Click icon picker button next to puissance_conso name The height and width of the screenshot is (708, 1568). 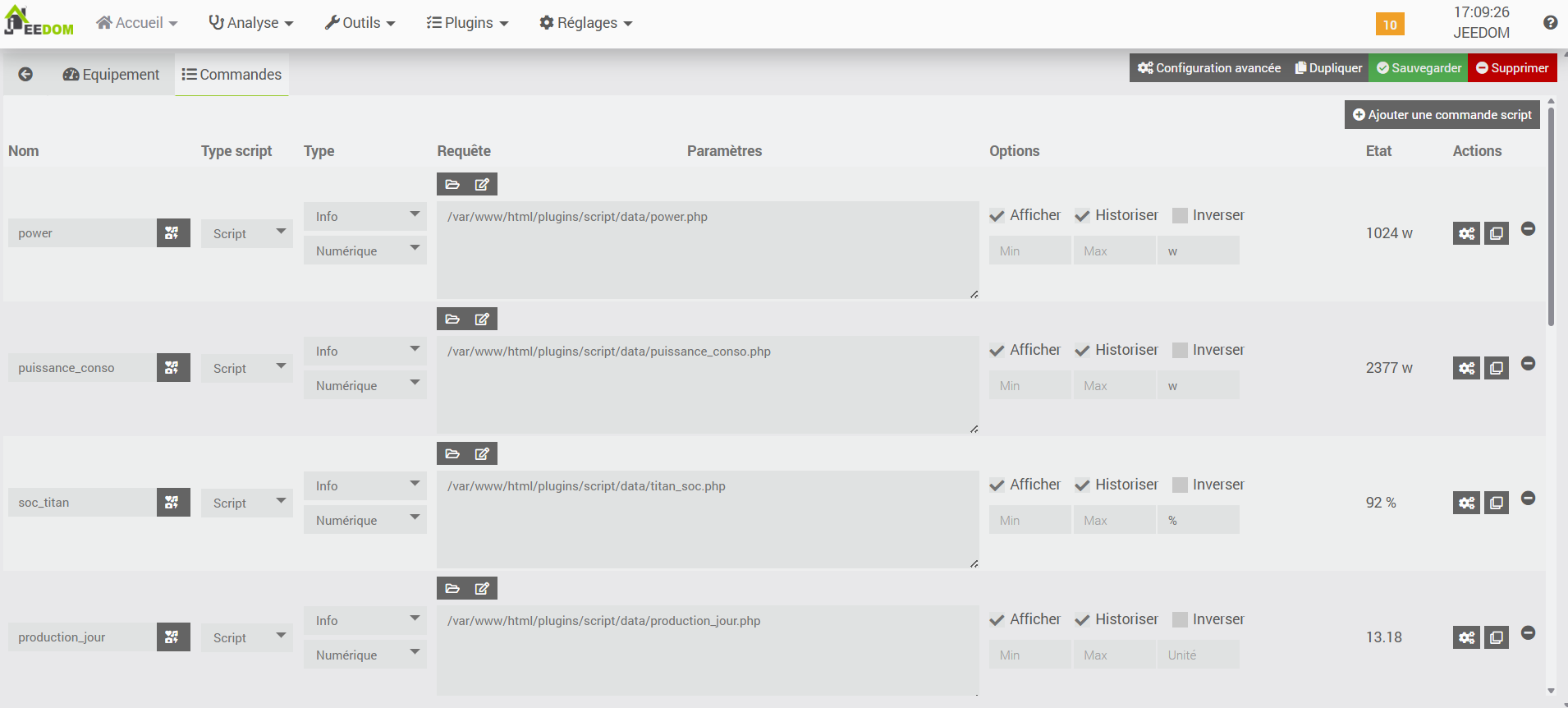(x=172, y=368)
